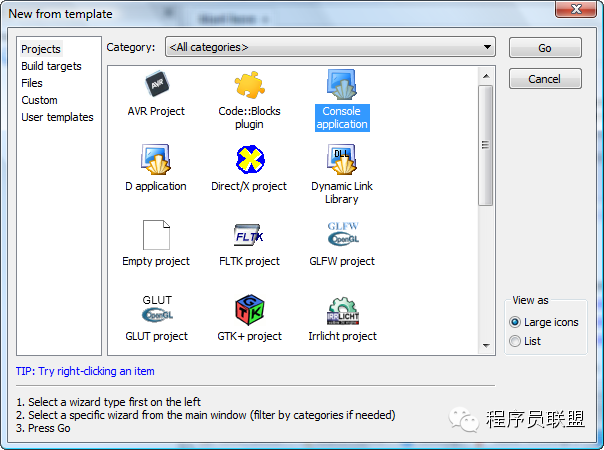Click the 'TIP: Try right-clicking an item' text
Viewport: 604px width, 450px height.
point(85,371)
